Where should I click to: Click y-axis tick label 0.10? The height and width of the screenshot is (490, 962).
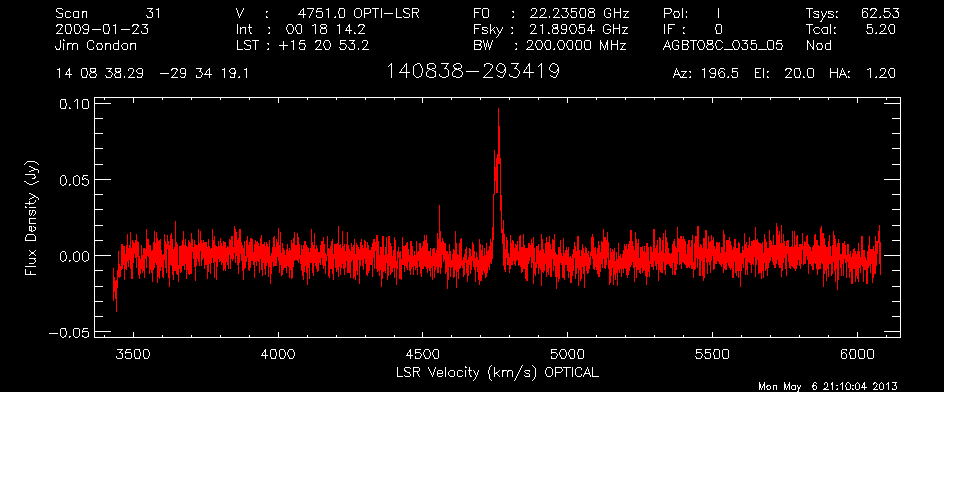point(74,104)
